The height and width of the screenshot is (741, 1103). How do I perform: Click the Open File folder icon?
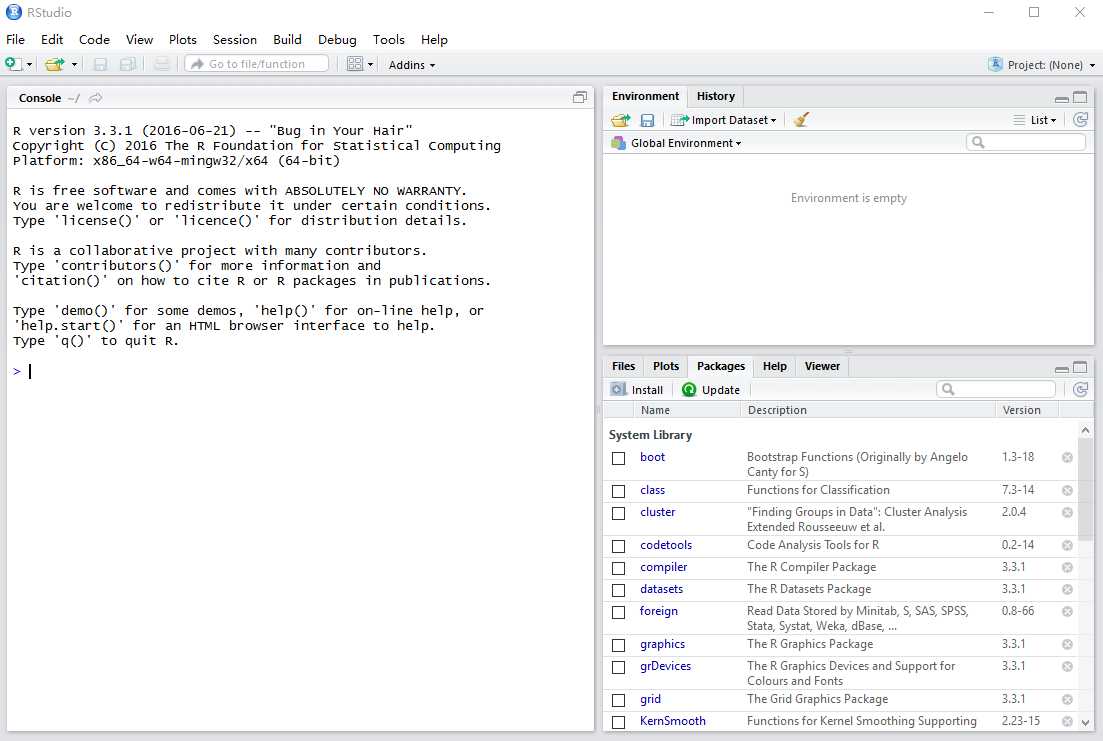pyautogui.click(x=55, y=64)
